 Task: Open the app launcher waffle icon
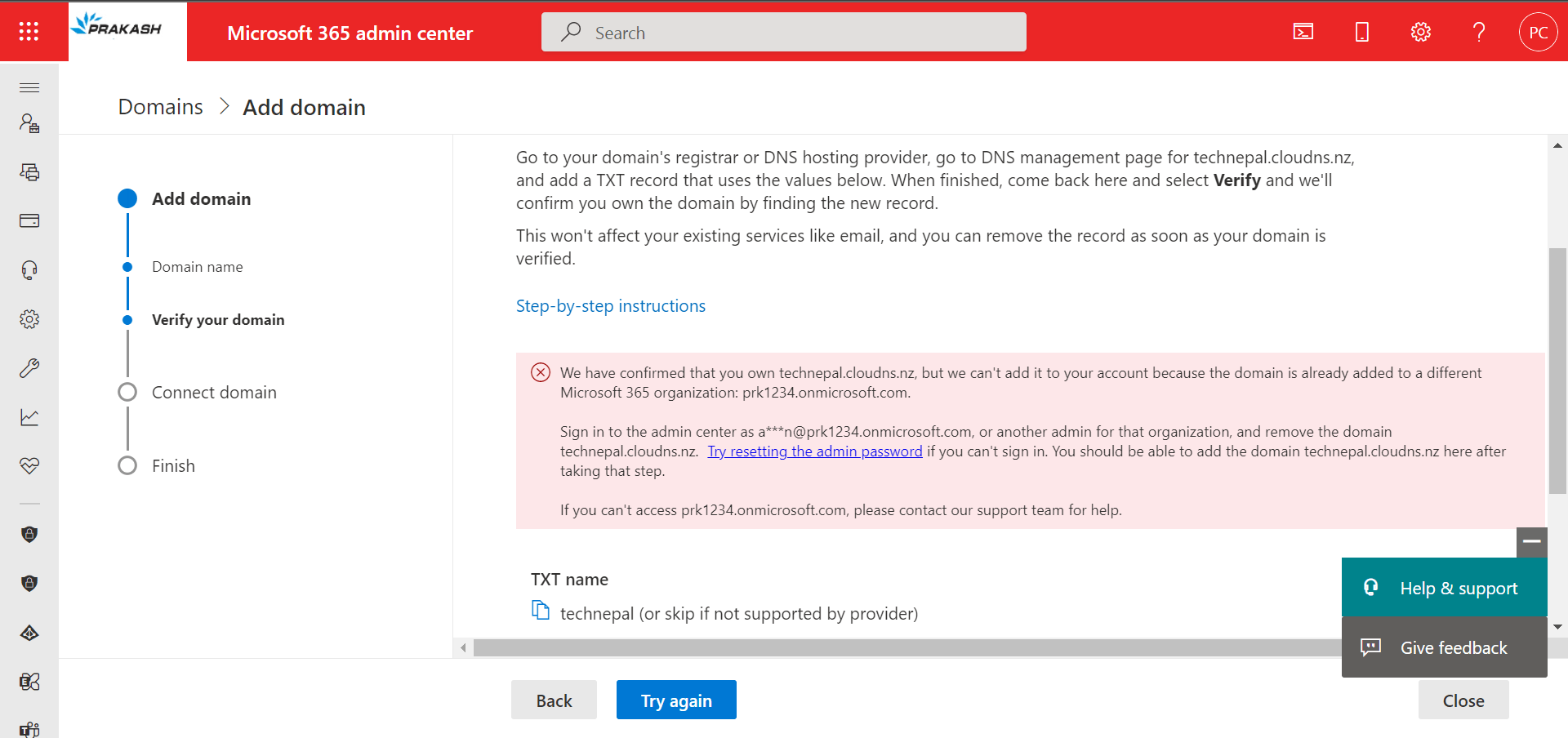click(29, 31)
